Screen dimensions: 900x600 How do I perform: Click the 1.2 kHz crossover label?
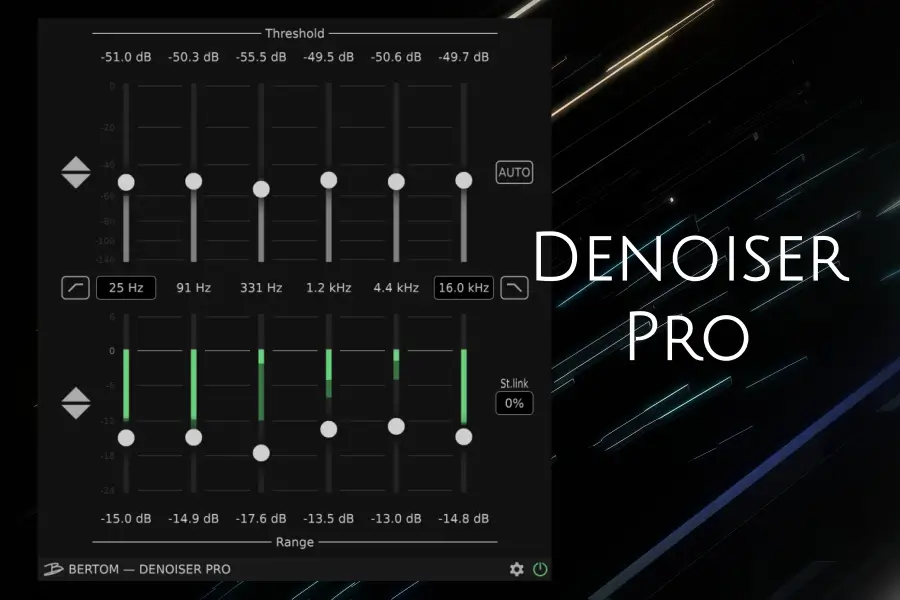click(328, 288)
